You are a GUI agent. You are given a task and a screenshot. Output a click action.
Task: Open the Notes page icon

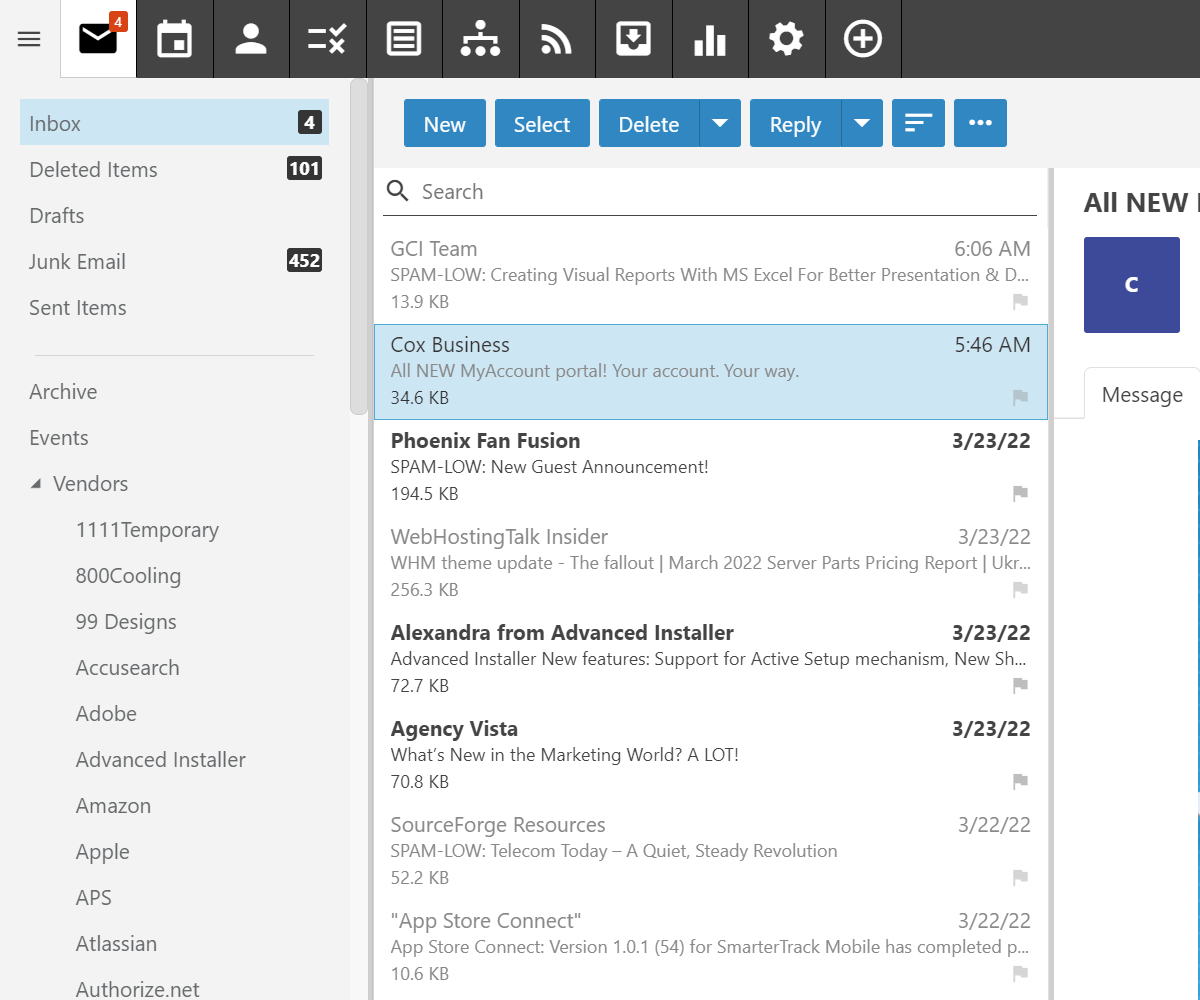pyautogui.click(x=404, y=39)
